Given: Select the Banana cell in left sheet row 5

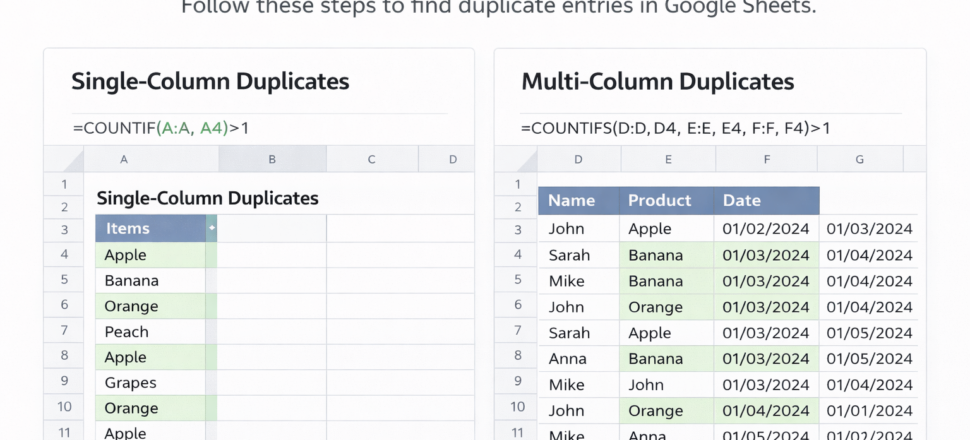Looking at the screenshot, I should [x=150, y=280].
